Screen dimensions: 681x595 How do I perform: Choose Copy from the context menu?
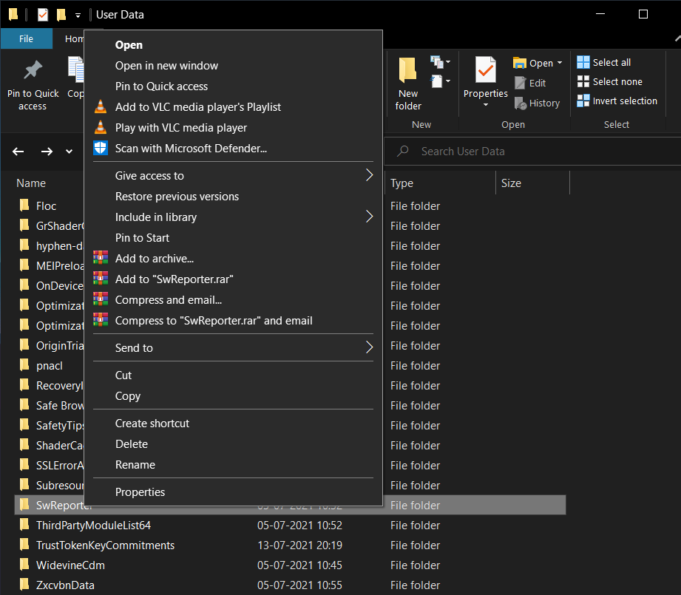[128, 396]
